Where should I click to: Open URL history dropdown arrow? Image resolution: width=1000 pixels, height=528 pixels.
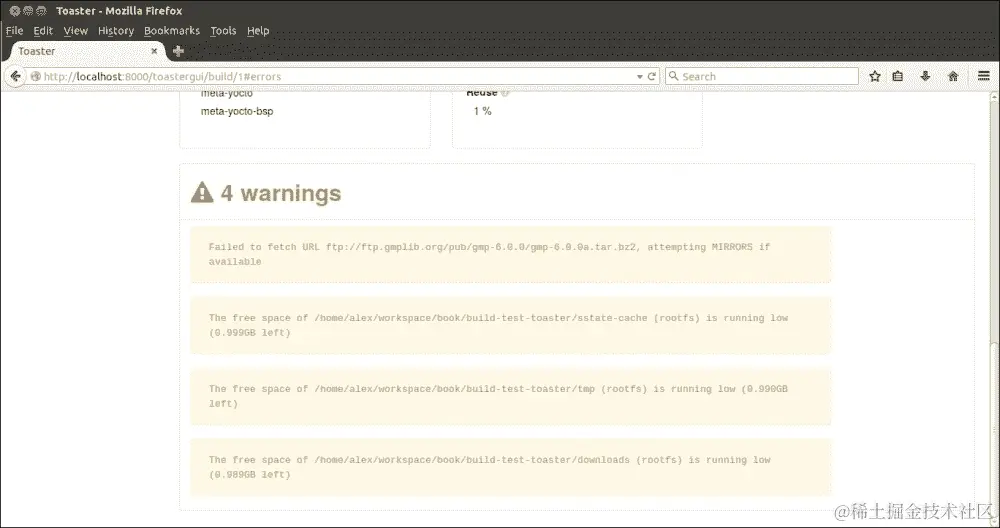[640, 77]
